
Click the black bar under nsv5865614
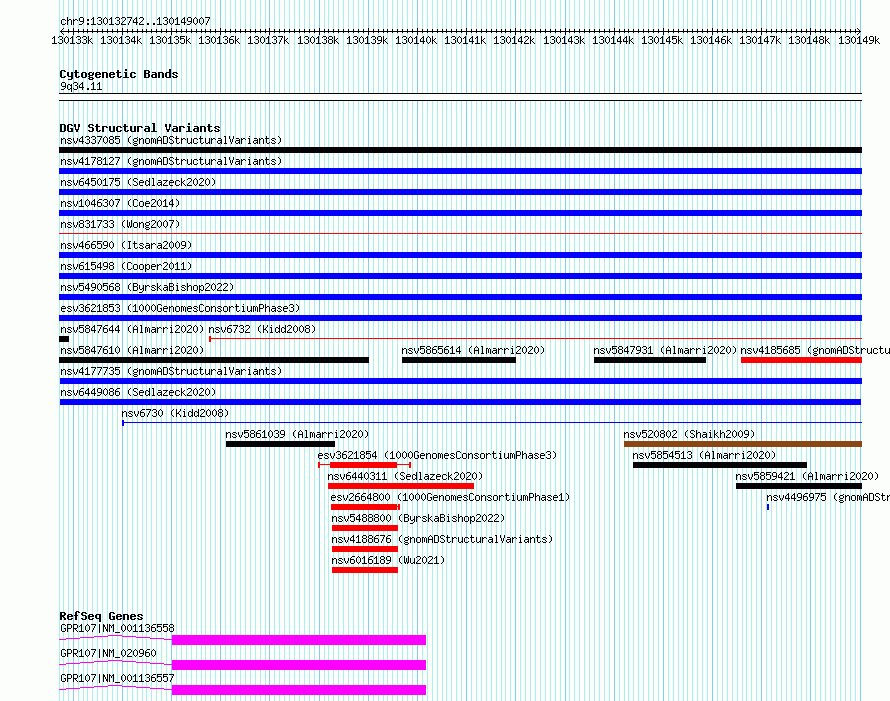point(459,360)
